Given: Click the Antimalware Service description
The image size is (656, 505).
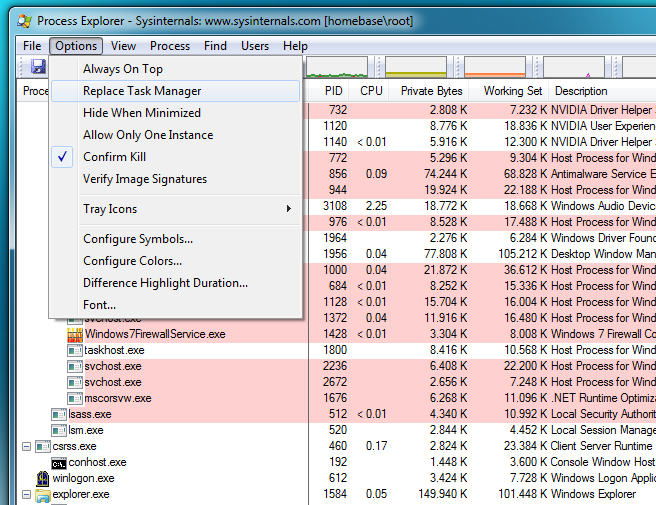Looking at the screenshot, I should [x=603, y=174].
